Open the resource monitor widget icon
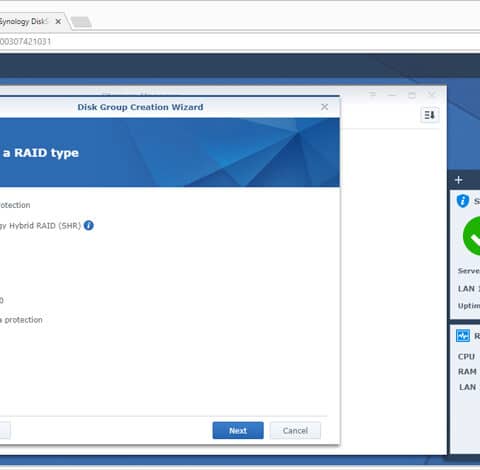 click(463, 336)
